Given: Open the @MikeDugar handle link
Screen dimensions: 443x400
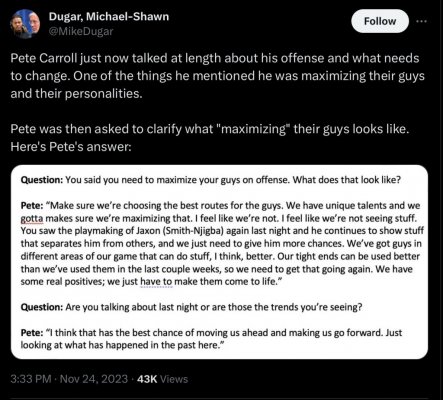Looking at the screenshot, I should pyautogui.click(x=81, y=31).
